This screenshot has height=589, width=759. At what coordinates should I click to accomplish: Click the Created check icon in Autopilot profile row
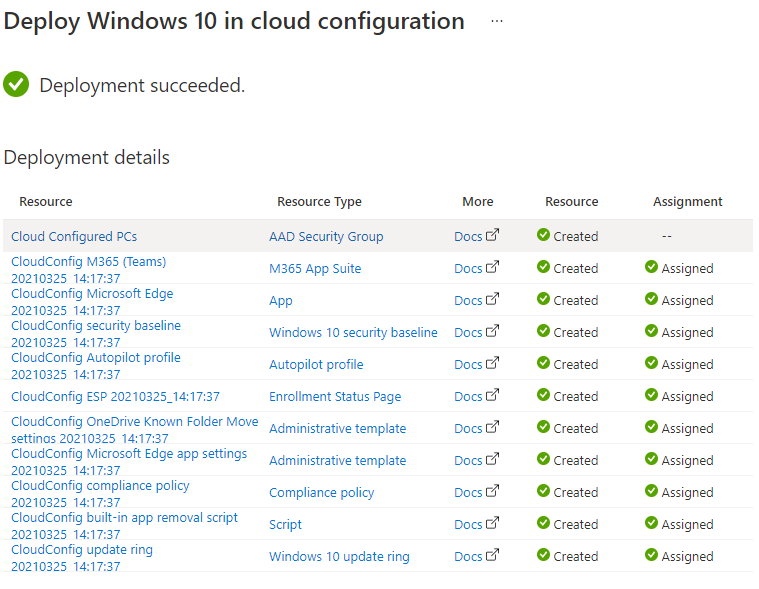point(543,362)
